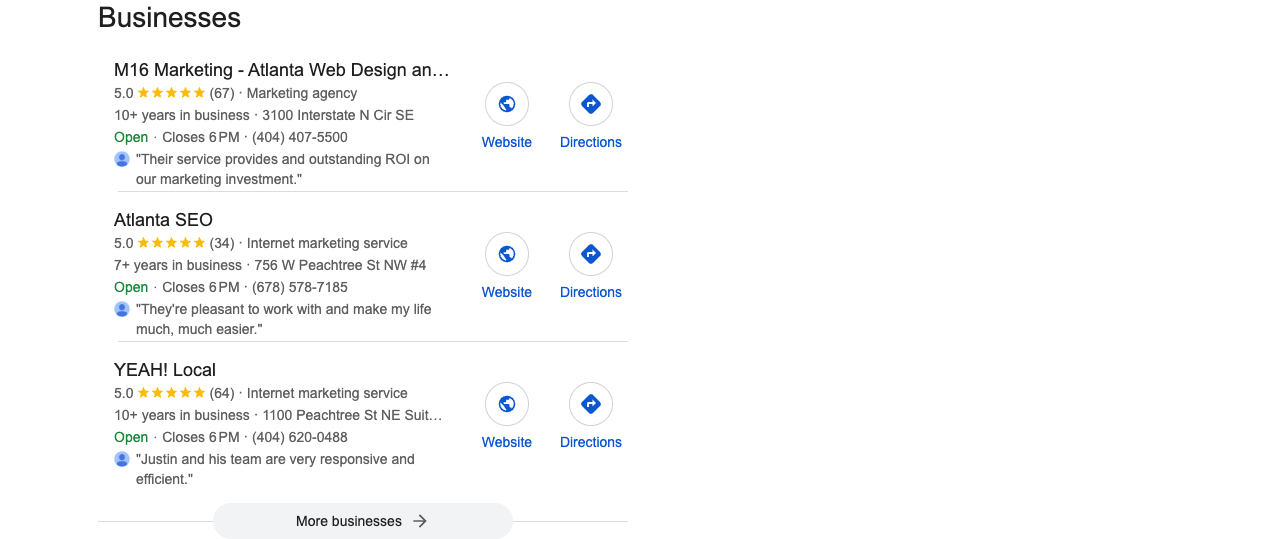Click M16 Marketing five-star rating

point(171,93)
